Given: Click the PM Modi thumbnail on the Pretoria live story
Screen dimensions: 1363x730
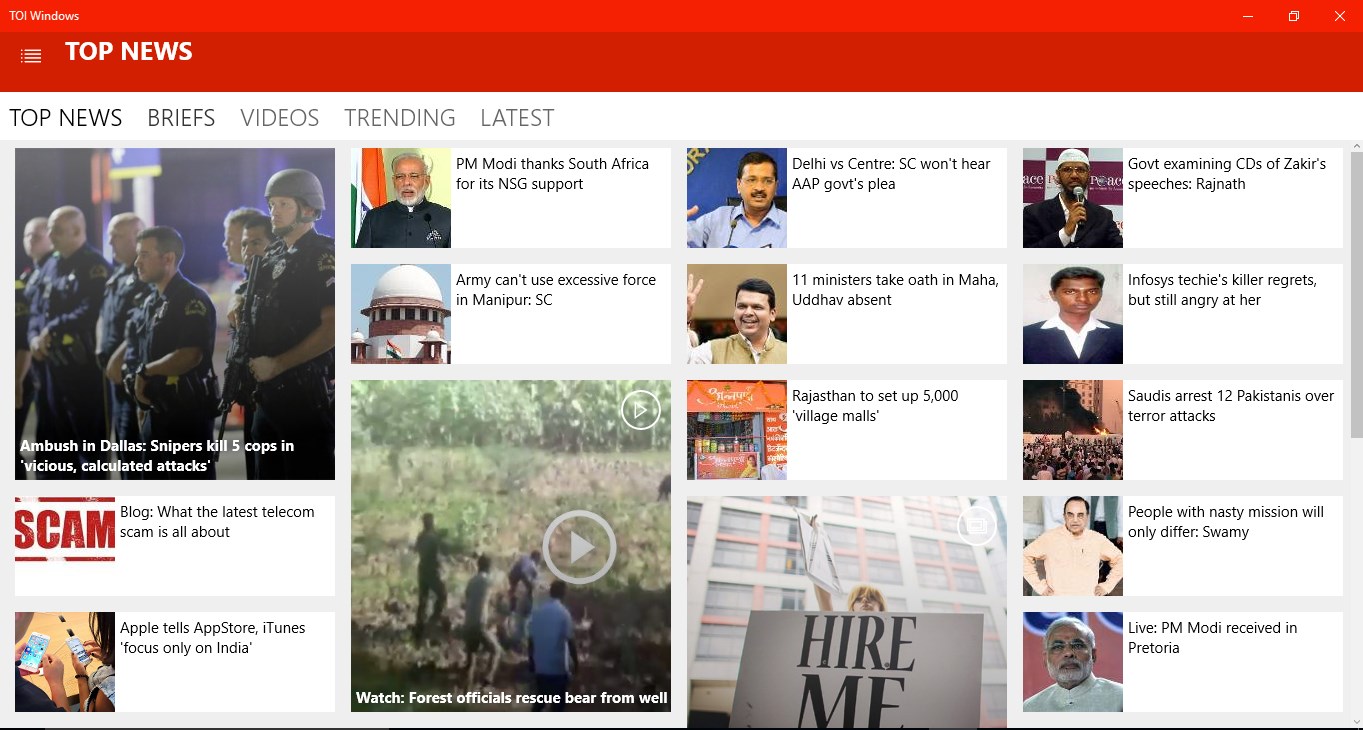Looking at the screenshot, I should pyautogui.click(x=1072, y=662).
